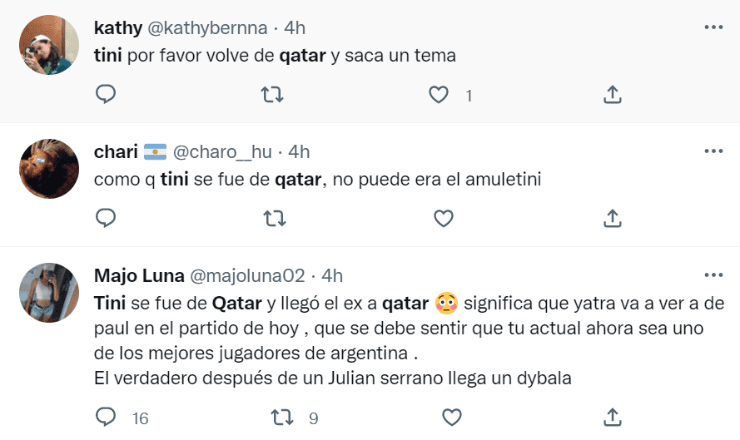Share kathy's tweet
The width and height of the screenshot is (740, 440).
point(614,95)
